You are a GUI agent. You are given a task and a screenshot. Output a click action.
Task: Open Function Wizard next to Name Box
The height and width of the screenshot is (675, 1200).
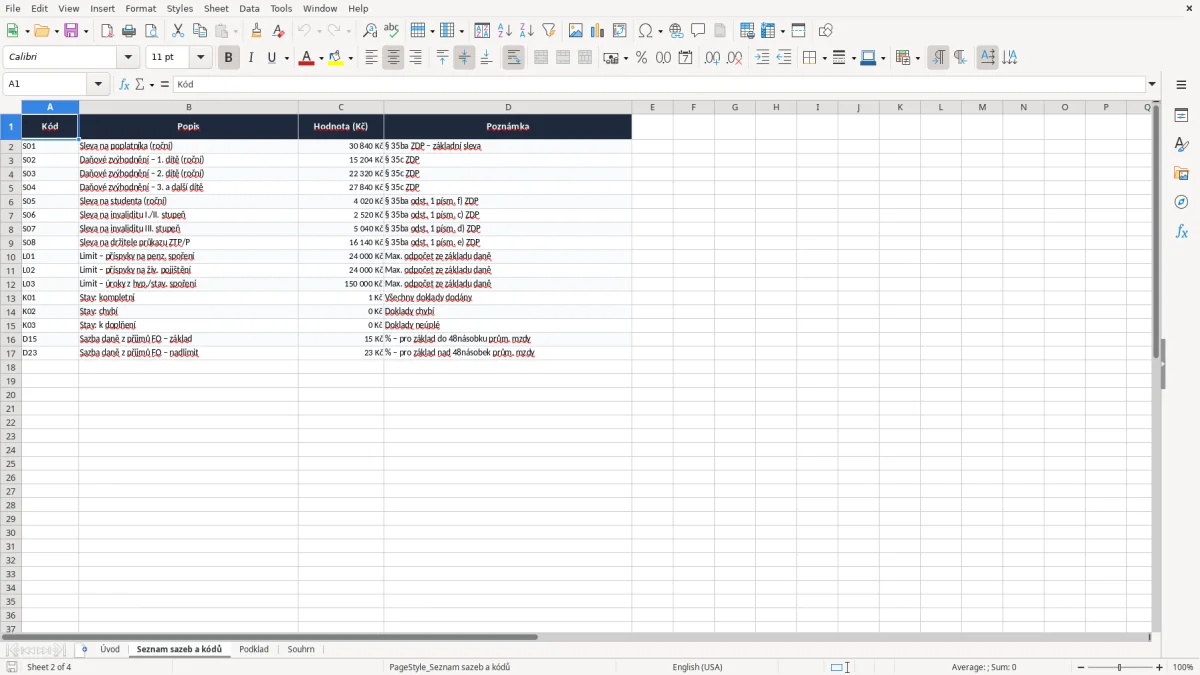(x=125, y=84)
